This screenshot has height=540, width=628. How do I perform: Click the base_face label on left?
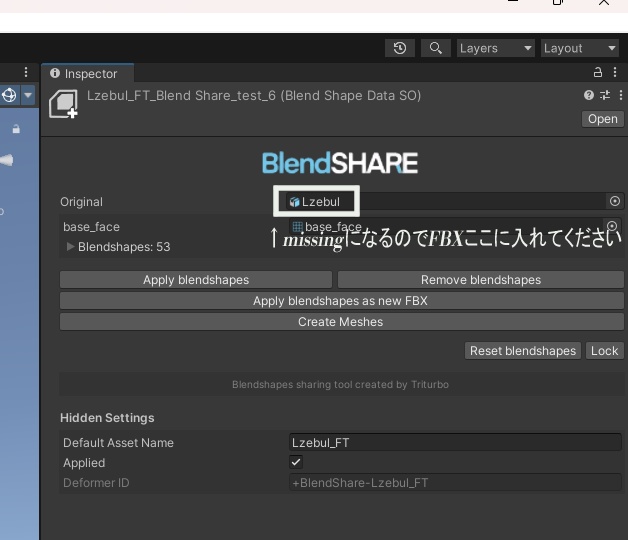tap(91, 227)
